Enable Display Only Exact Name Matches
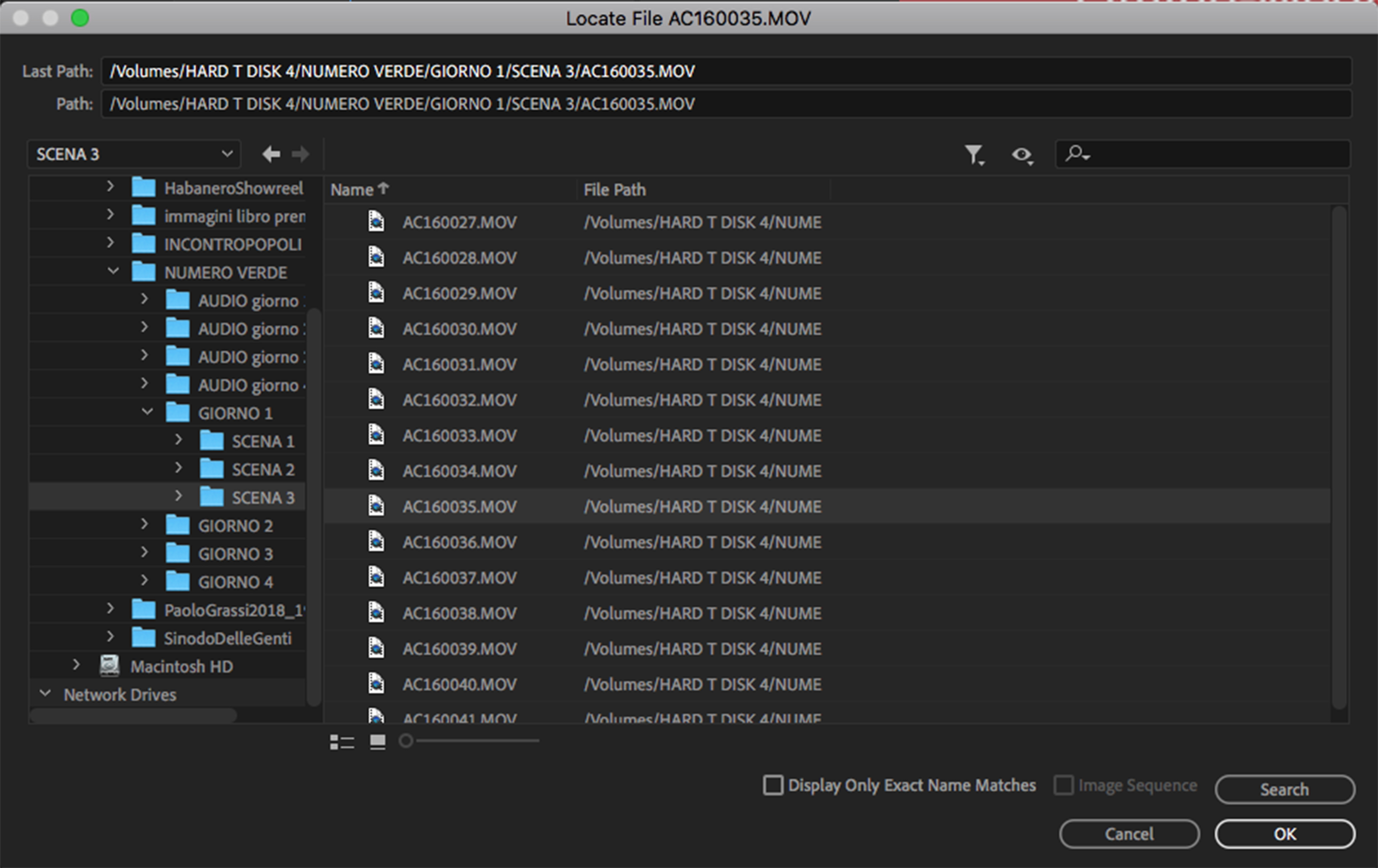Screen dimensions: 1378x868 pos(773,785)
